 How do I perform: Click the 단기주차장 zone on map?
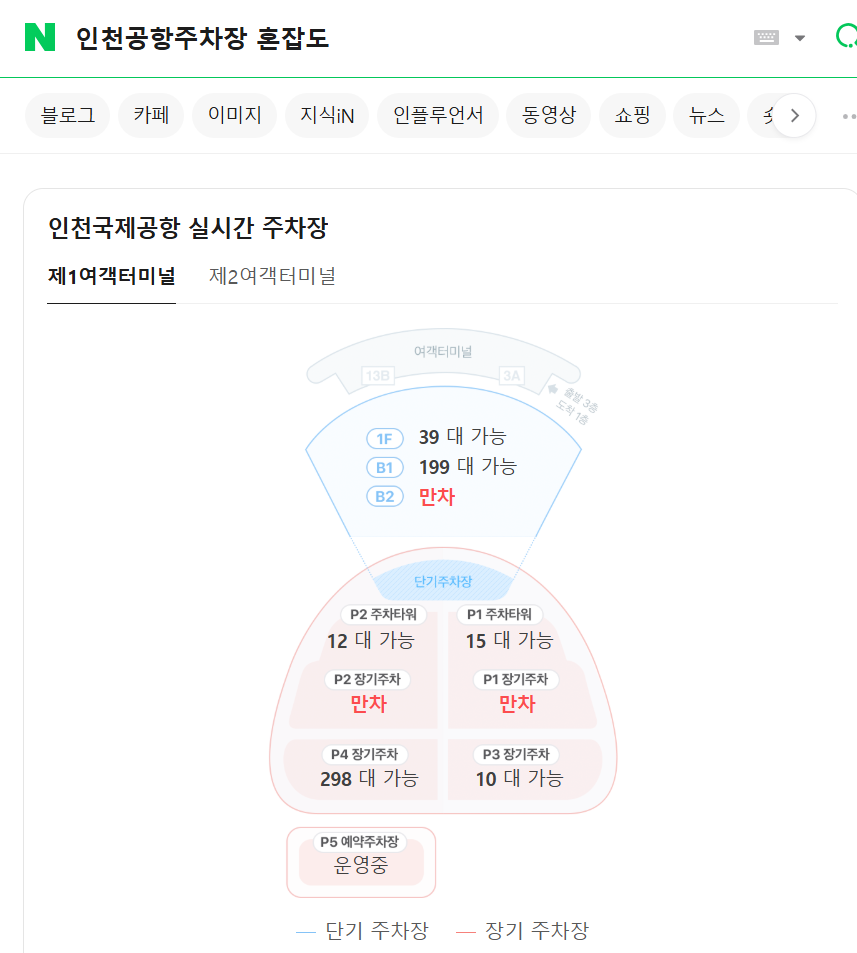pos(443,581)
